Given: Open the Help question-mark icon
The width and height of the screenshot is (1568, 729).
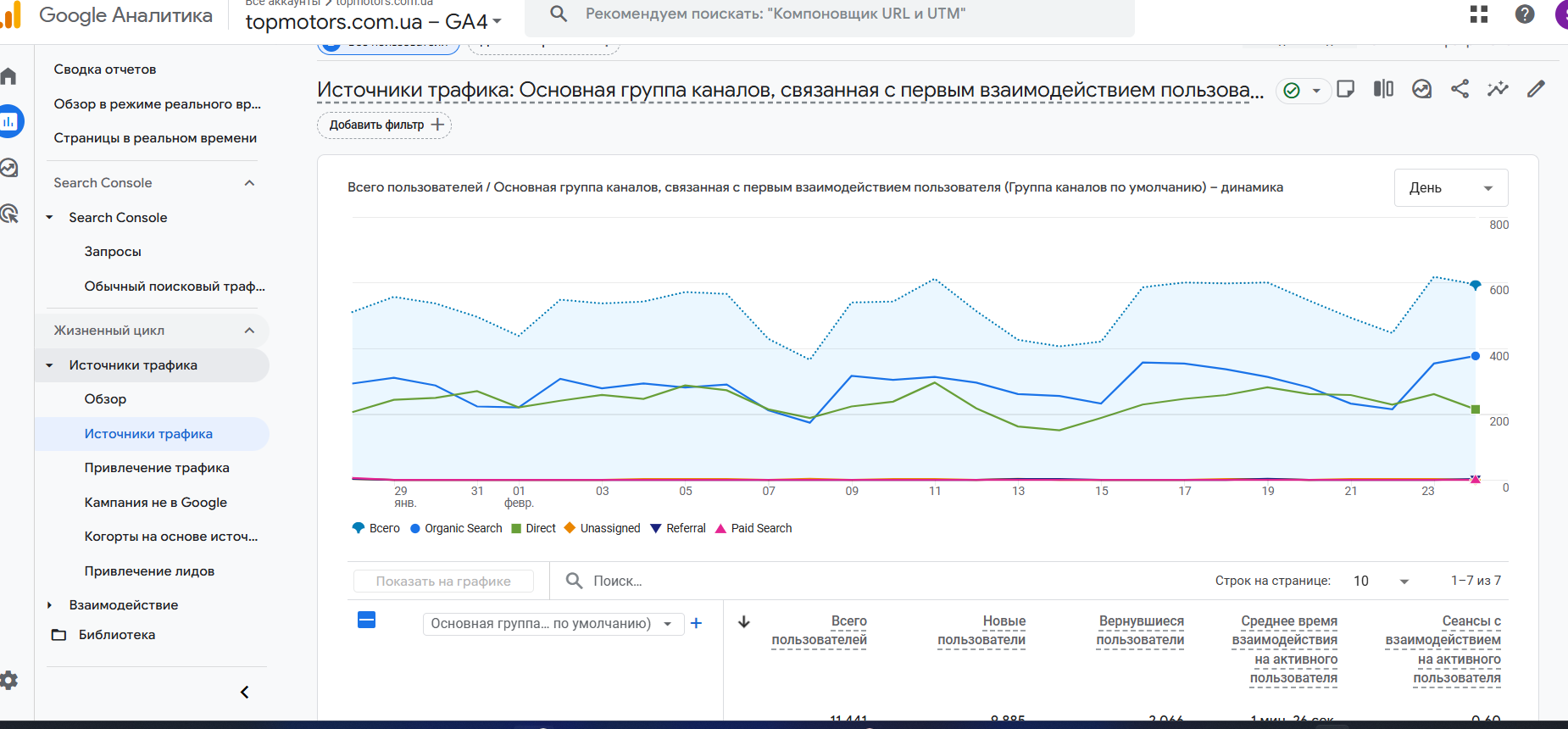Looking at the screenshot, I should pos(1525,14).
